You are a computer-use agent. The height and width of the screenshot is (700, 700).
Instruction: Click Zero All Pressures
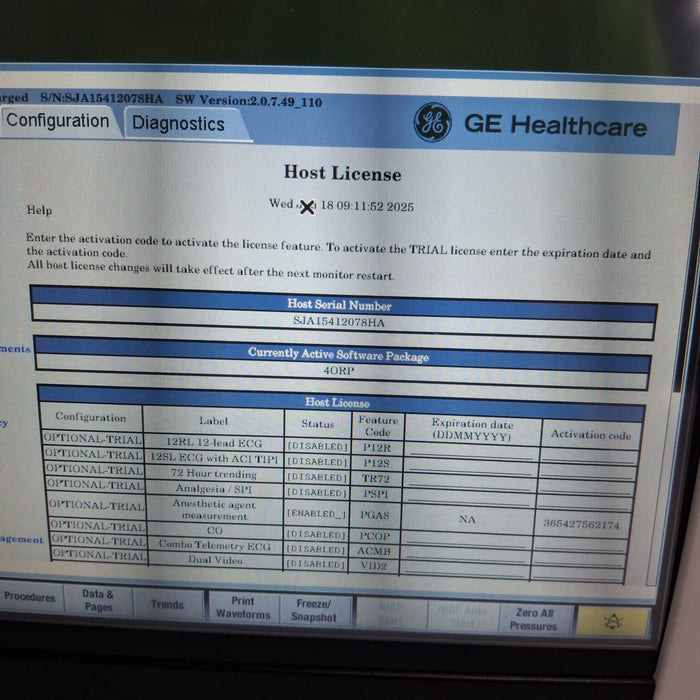click(534, 619)
